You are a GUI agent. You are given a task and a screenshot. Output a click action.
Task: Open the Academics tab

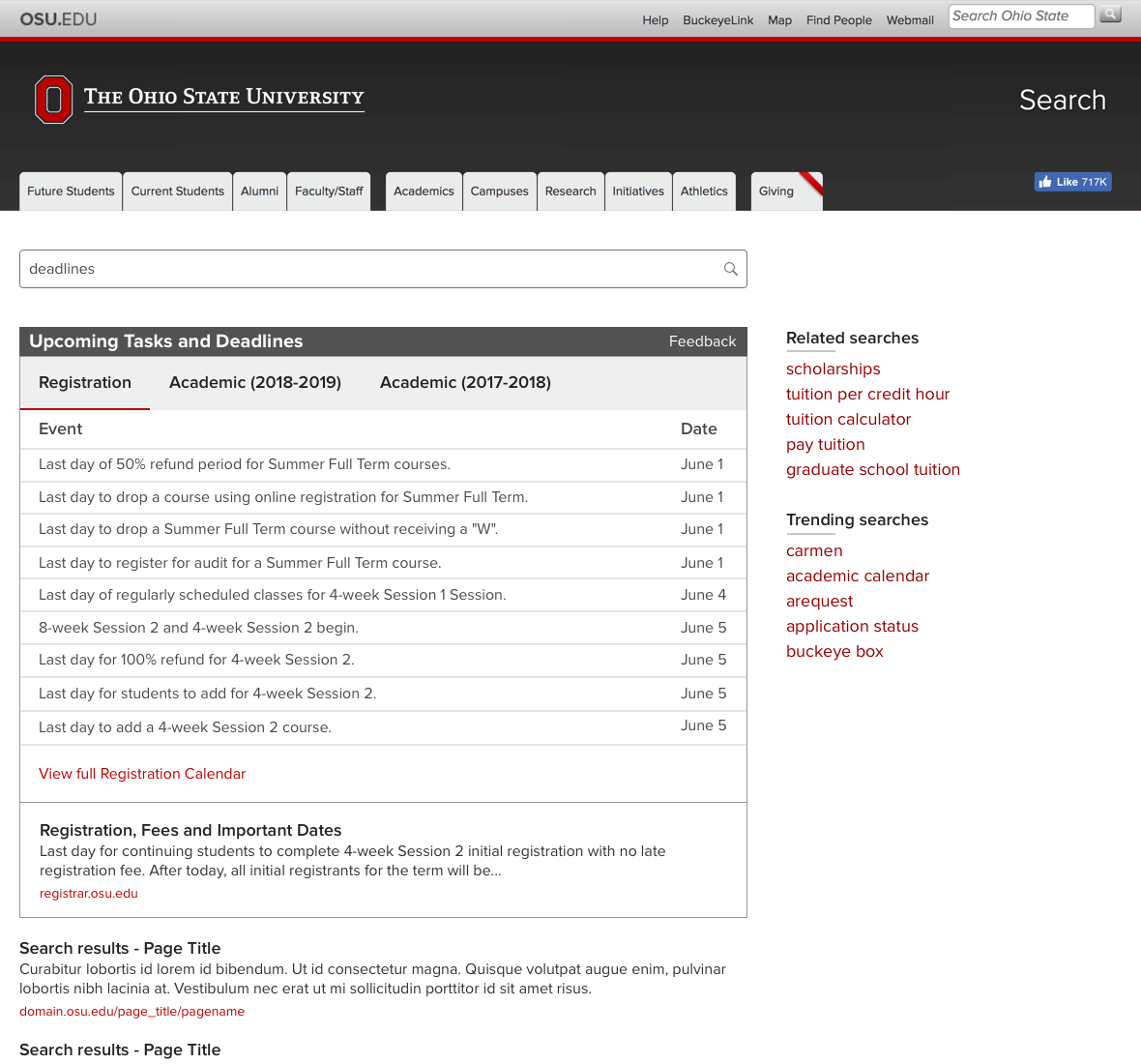coord(424,192)
